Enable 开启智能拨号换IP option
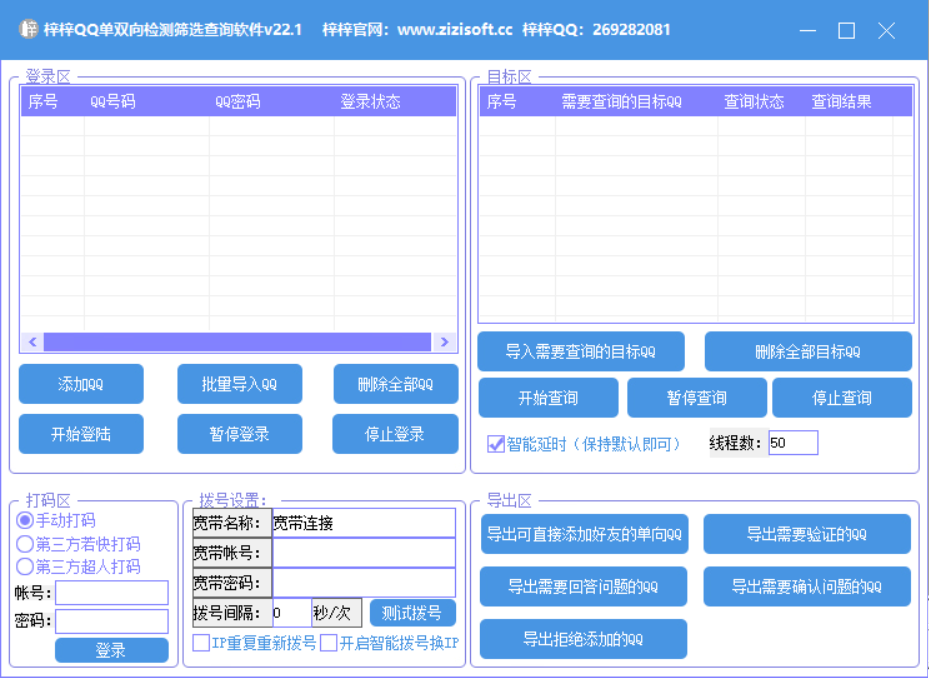This screenshot has width=929, height=678. [x=327, y=643]
